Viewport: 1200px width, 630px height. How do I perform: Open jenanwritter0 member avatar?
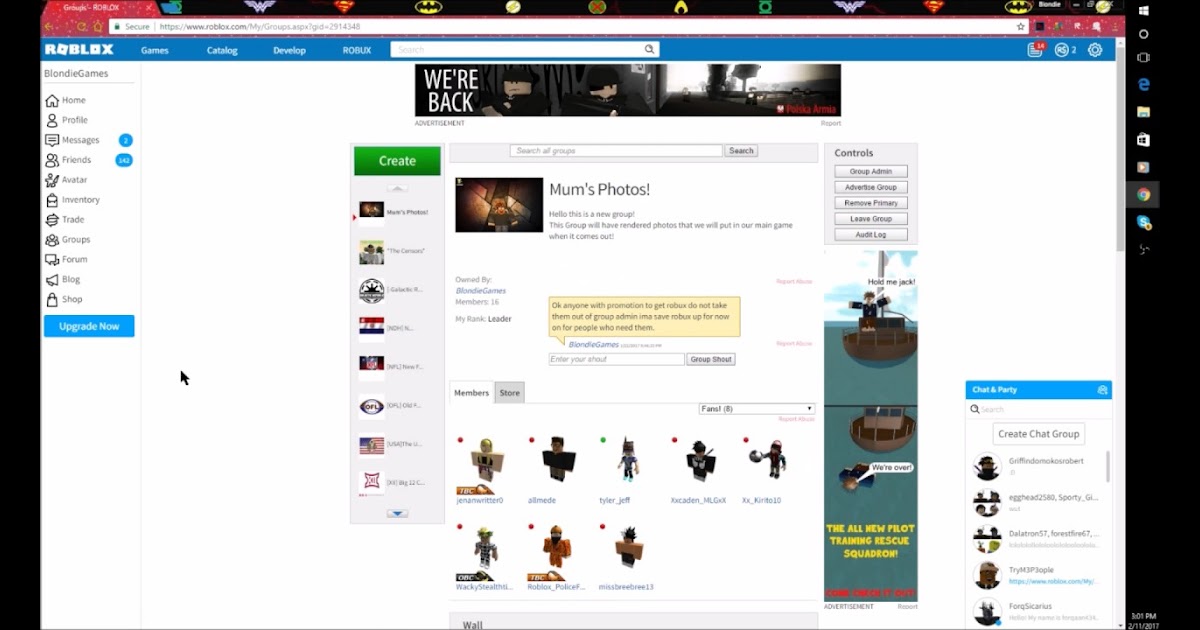click(x=486, y=462)
